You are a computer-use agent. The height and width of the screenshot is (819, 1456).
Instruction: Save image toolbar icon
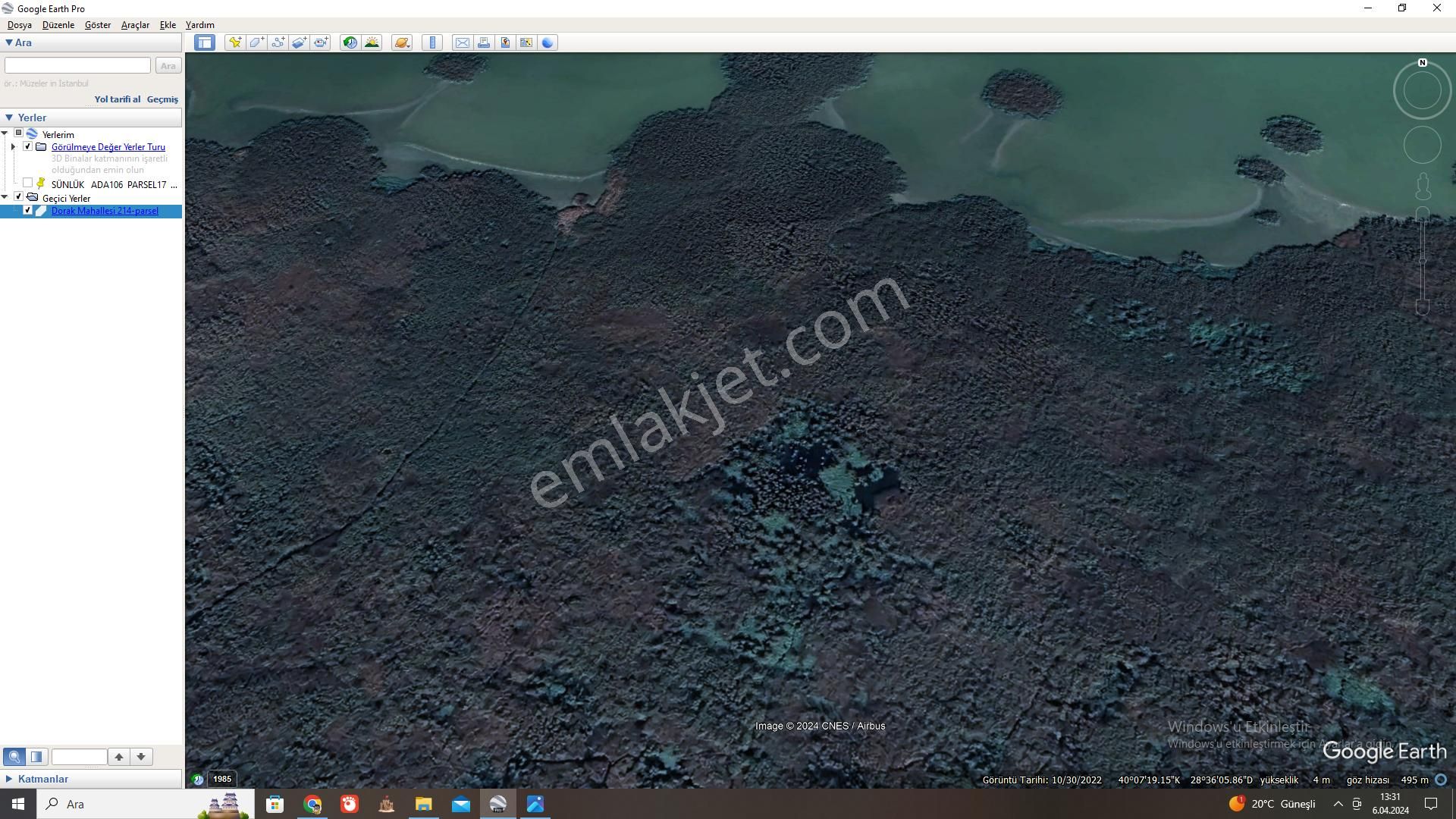(505, 42)
